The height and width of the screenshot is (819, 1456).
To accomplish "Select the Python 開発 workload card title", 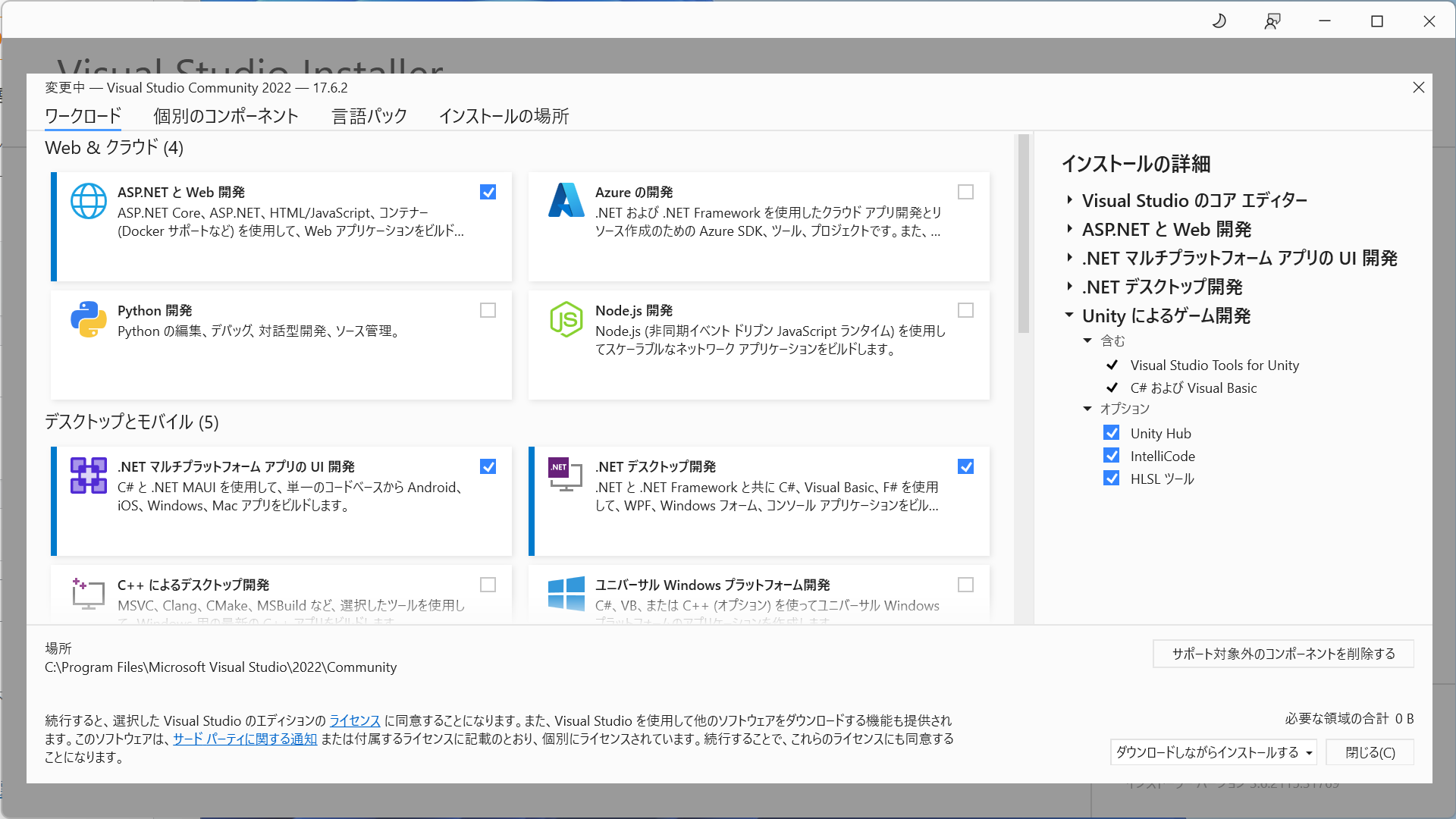I will 155,310.
